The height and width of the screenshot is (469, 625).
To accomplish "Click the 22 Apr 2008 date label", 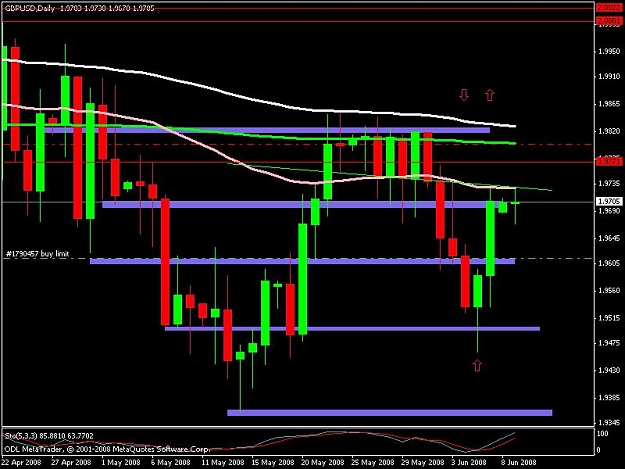I will click(22, 462).
